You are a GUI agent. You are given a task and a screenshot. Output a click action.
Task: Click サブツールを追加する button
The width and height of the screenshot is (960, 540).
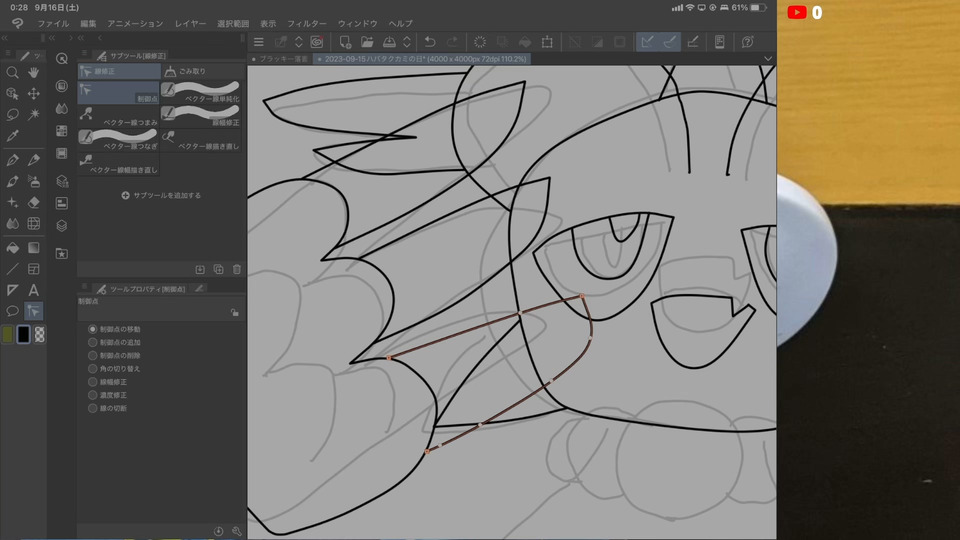[x=161, y=195]
